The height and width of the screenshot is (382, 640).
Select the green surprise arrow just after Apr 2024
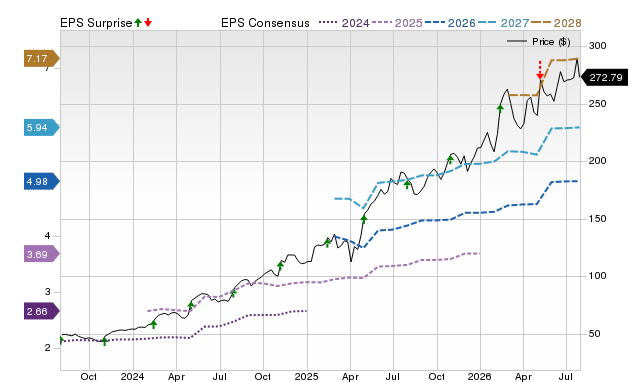(191, 305)
